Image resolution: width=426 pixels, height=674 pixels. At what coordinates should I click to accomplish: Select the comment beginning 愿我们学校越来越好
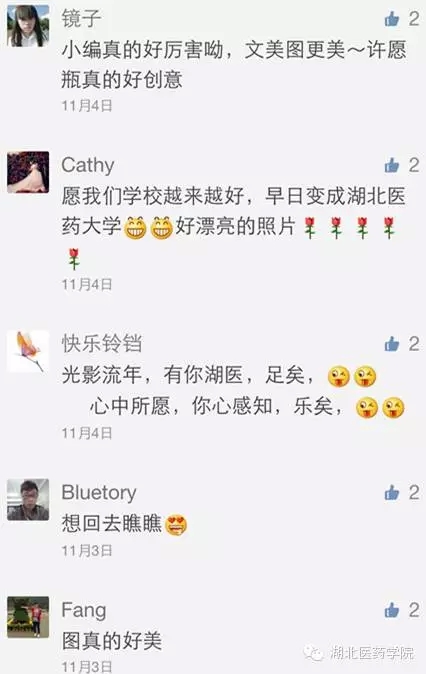pyautogui.click(x=233, y=226)
